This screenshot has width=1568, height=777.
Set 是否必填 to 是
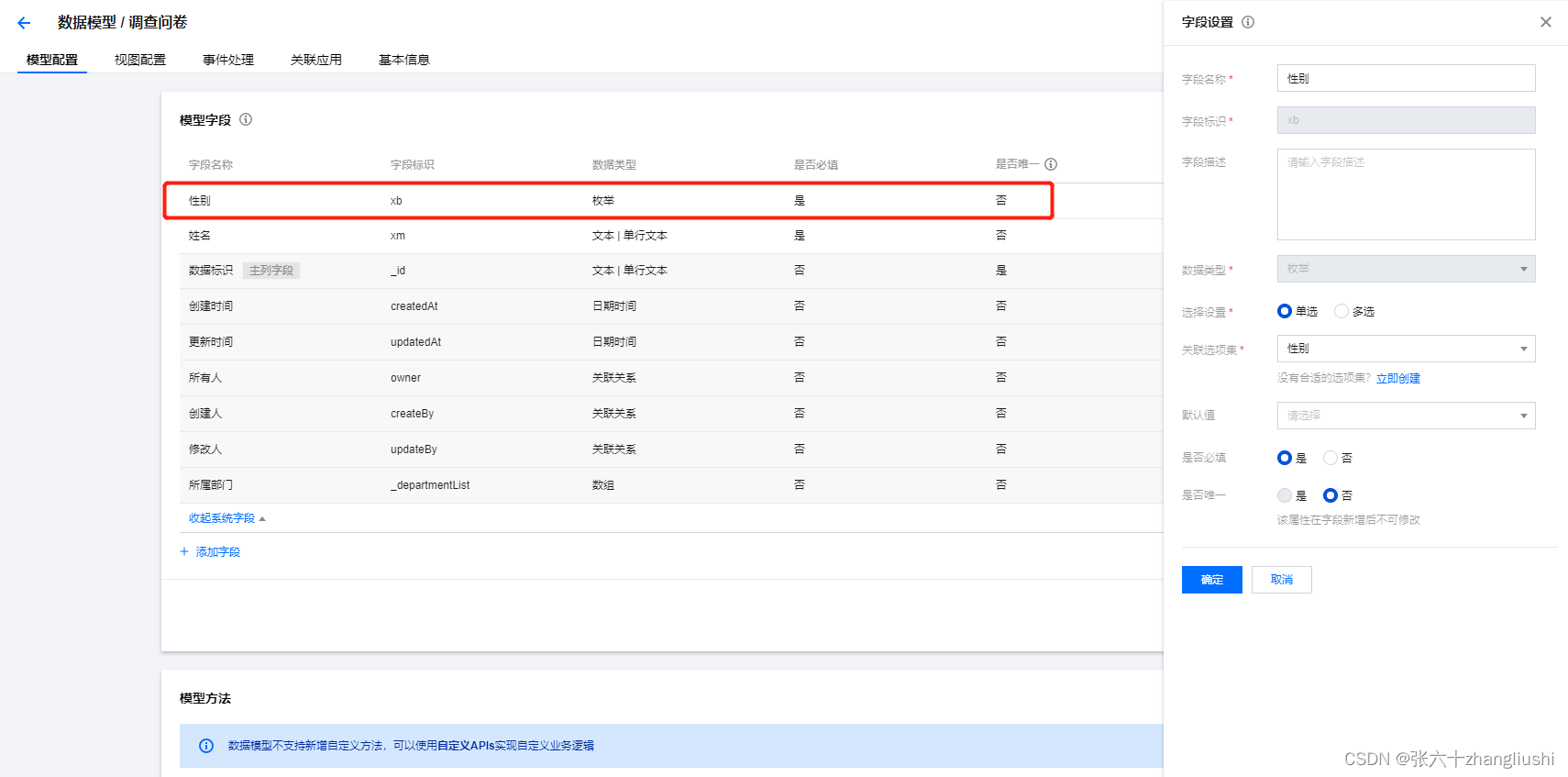[x=1285, y=458]
